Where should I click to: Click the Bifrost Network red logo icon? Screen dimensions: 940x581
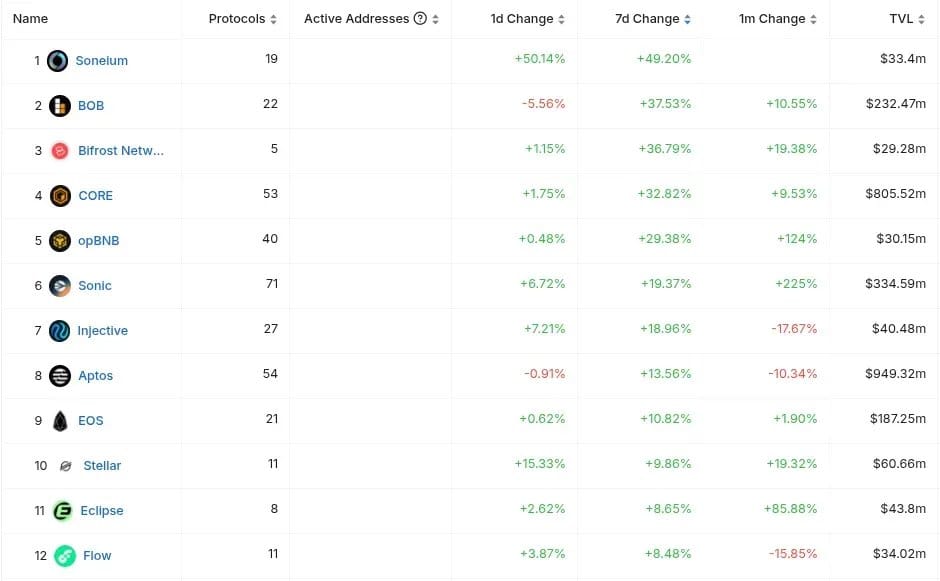pos(60,150)
